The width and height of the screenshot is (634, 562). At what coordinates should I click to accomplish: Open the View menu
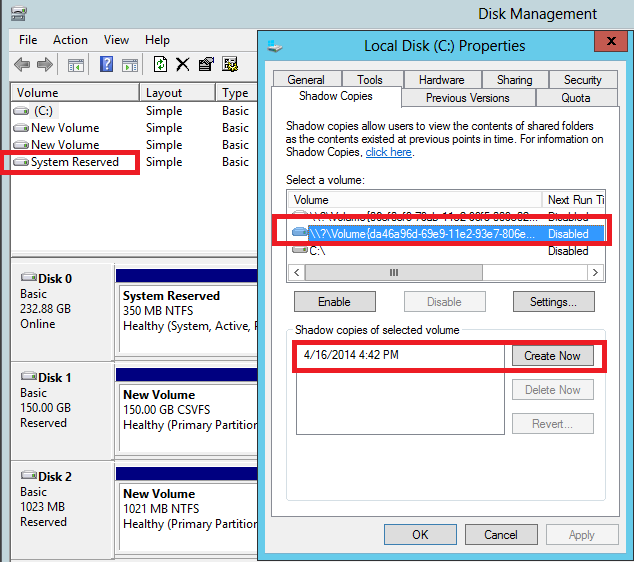point(116,40)
